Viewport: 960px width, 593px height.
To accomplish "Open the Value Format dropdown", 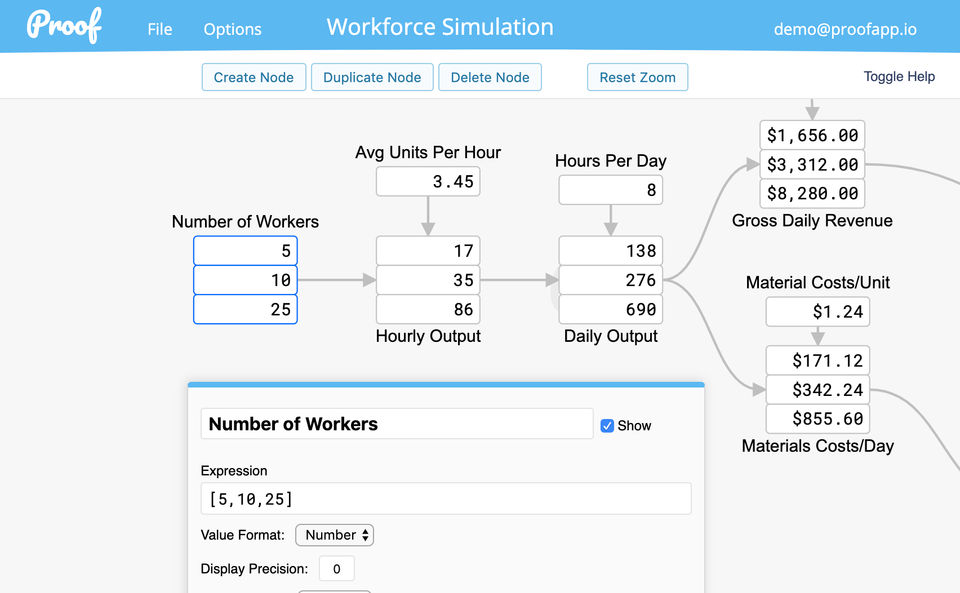I will click(x=334, y=535).
